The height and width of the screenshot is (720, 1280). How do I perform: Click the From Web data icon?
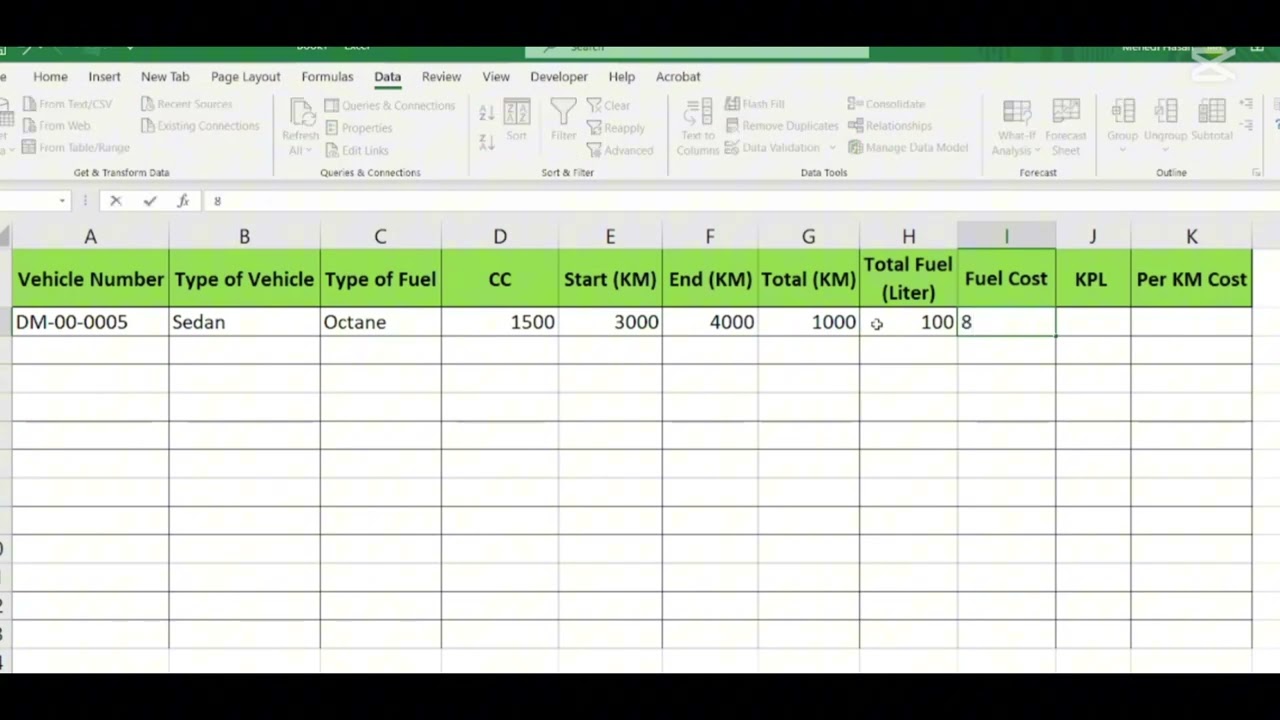pos(30,126)
